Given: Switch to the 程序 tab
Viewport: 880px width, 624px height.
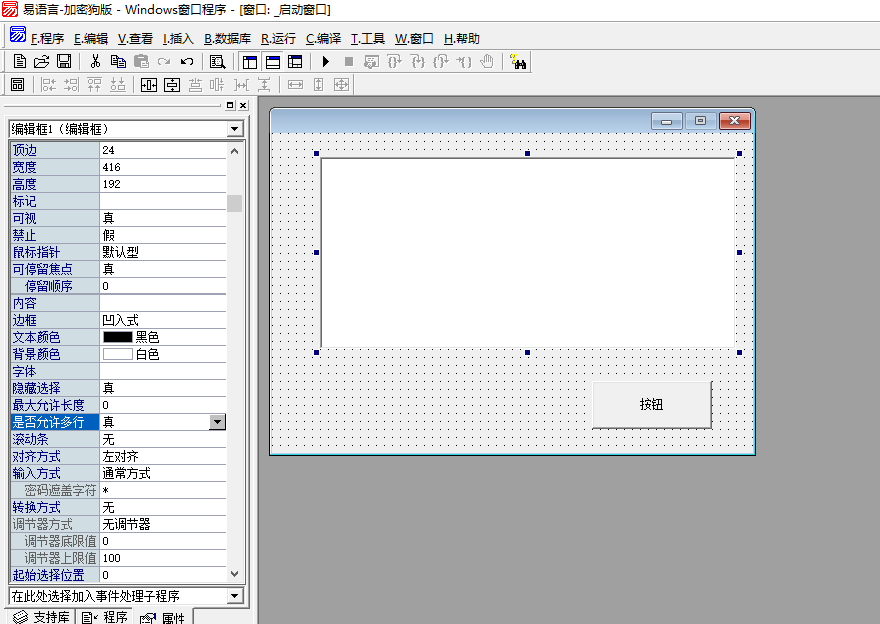Looking at the screenshot, I should 104,617.
